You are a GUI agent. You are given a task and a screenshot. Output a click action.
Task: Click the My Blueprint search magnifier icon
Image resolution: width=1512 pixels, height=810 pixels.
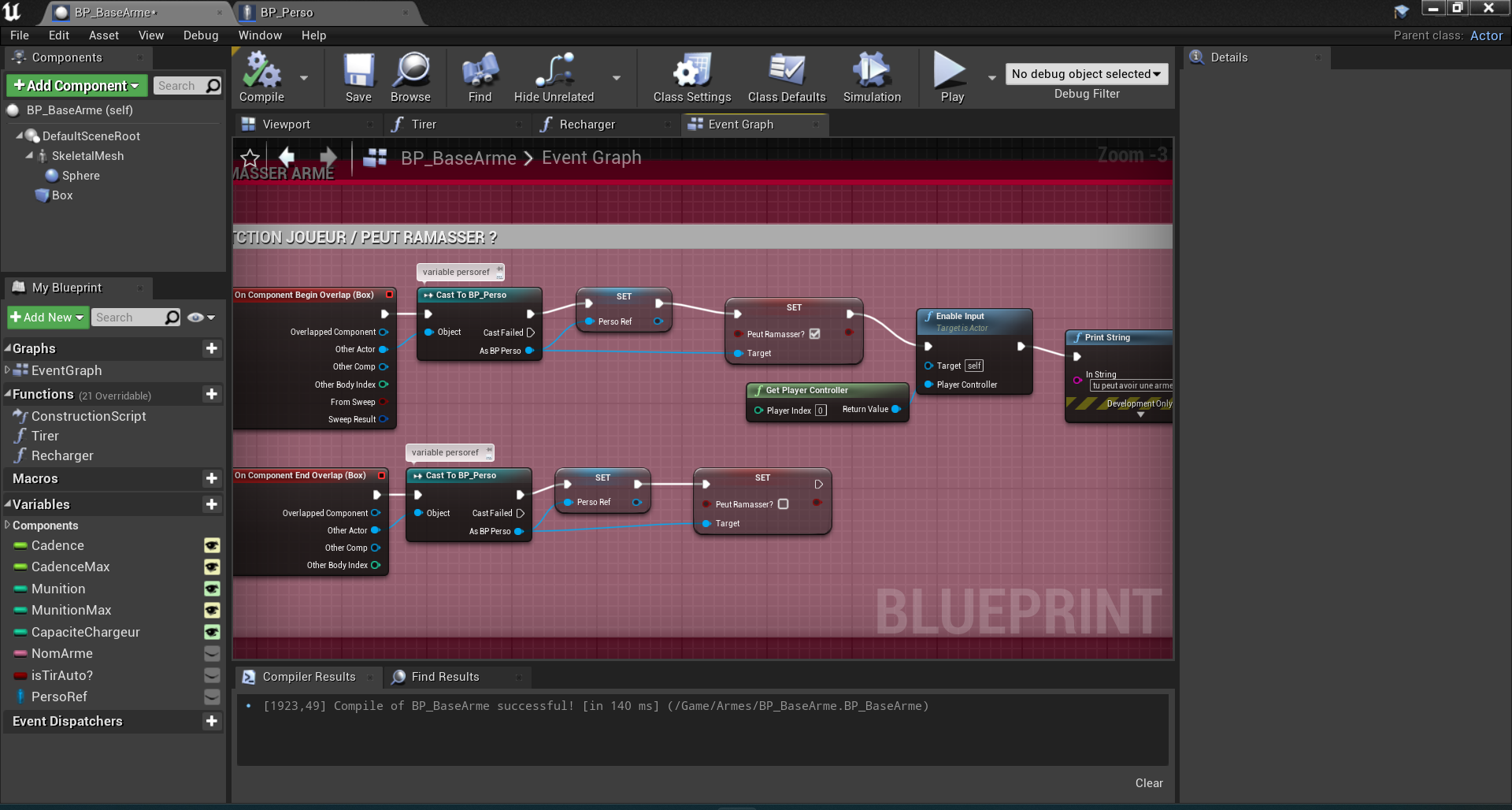point(172,318)
